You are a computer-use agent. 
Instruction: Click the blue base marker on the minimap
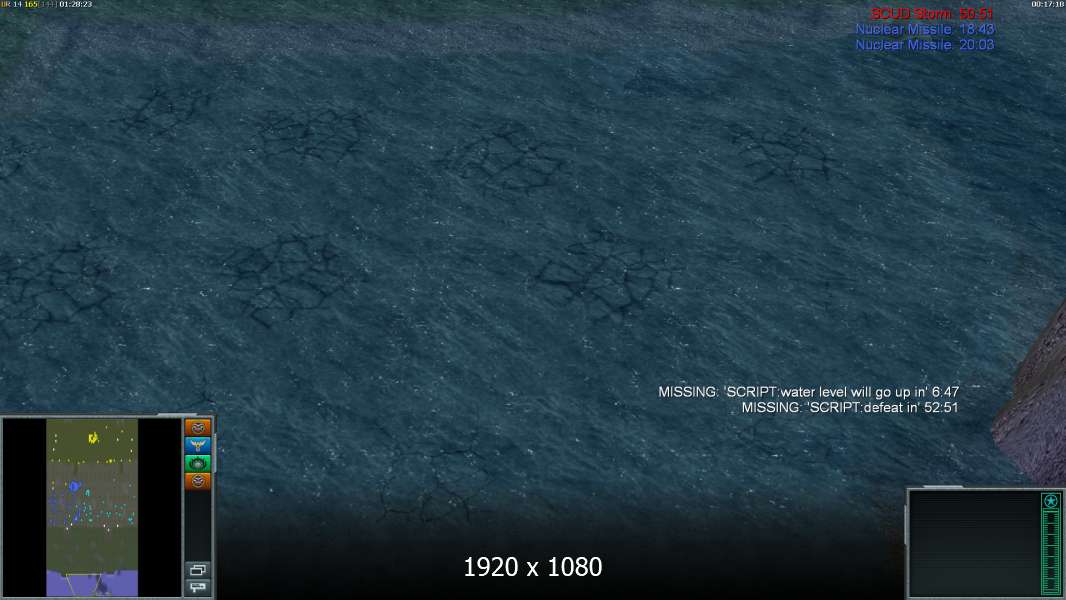[74, 487]
